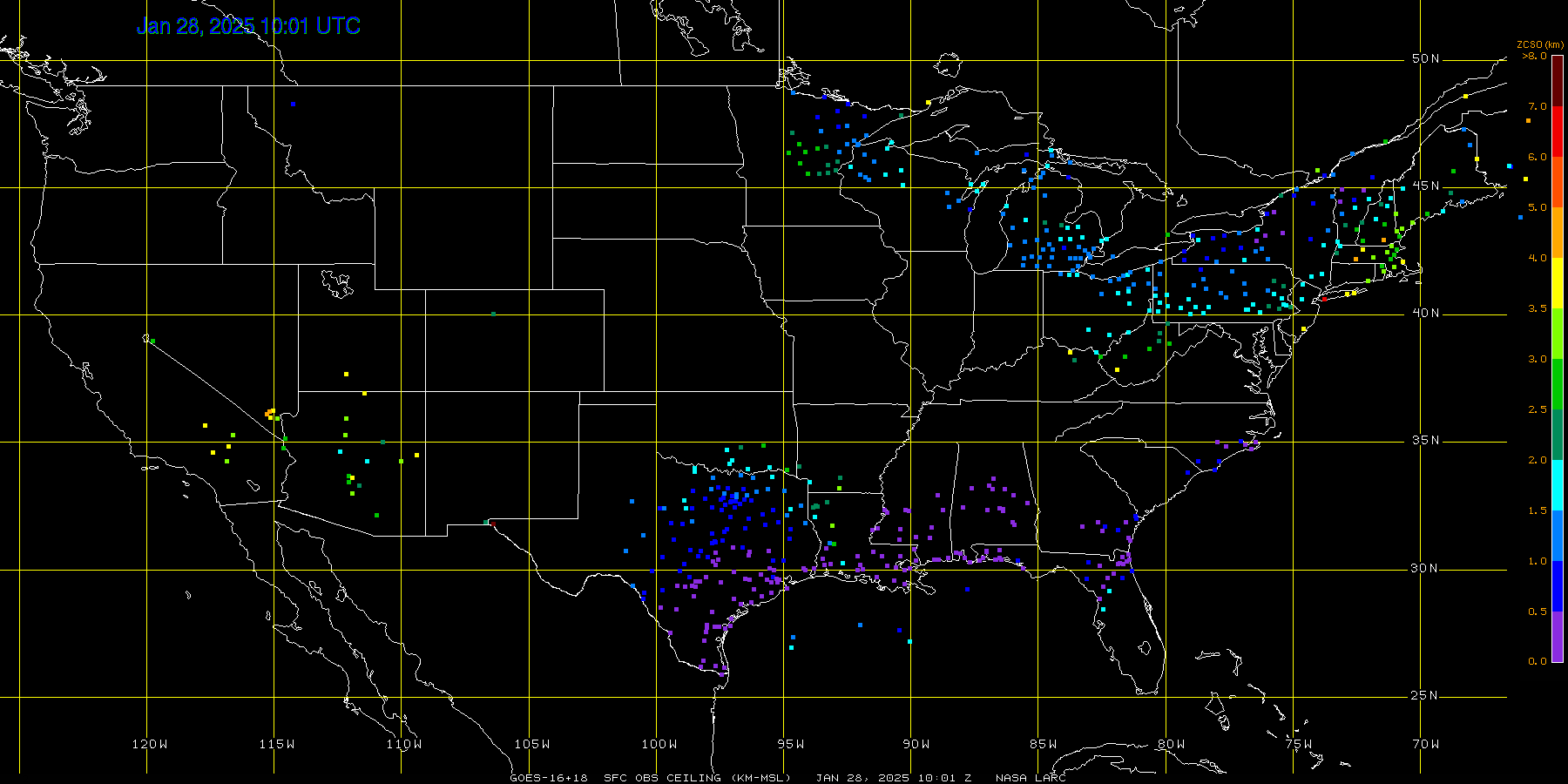Click the 2.5 colorbar label
The height and width of the screenshot is (784, 1568).
(1538, 409)
